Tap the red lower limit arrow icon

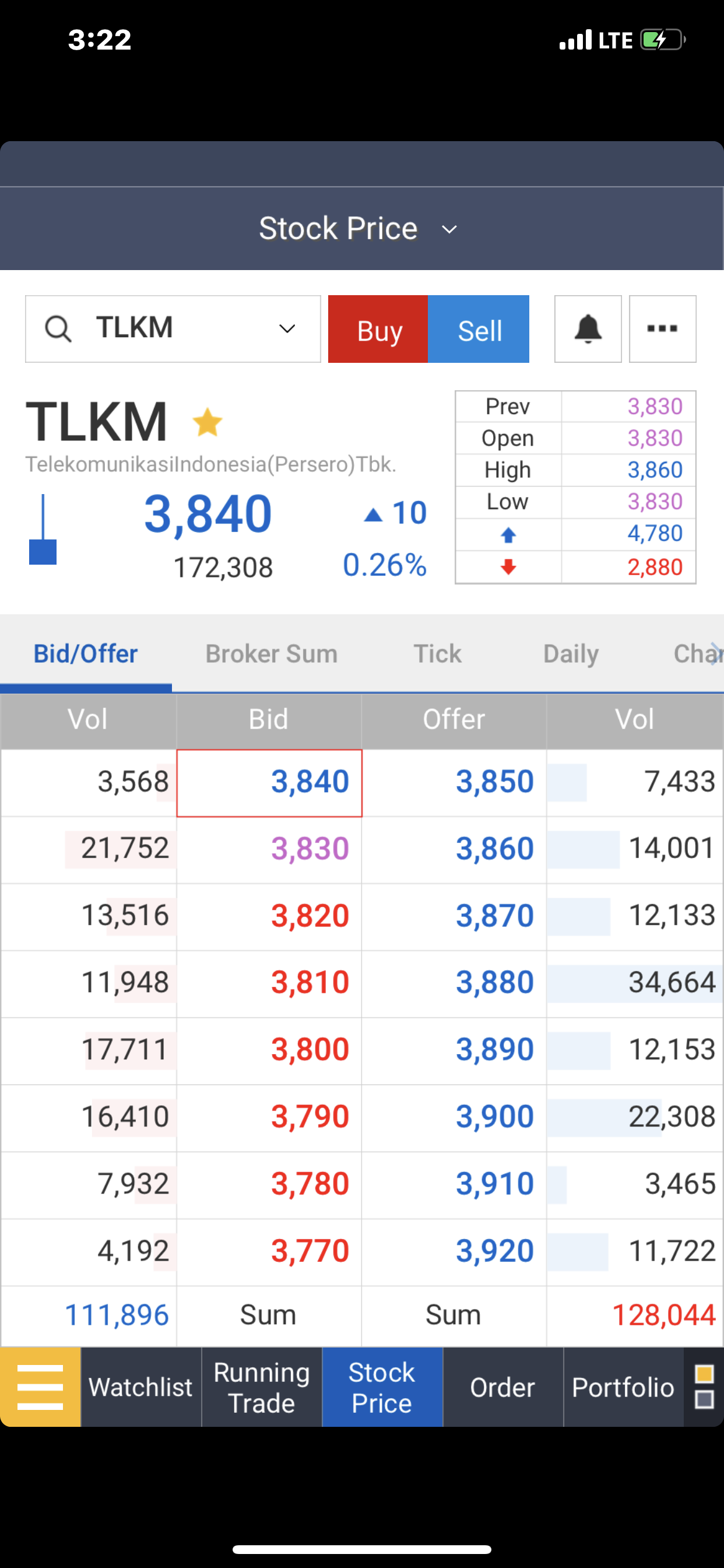click(508, 568)
